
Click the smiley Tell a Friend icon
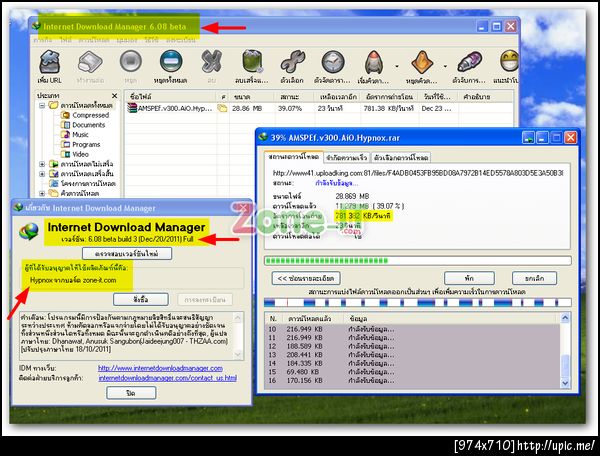point(510,61)
